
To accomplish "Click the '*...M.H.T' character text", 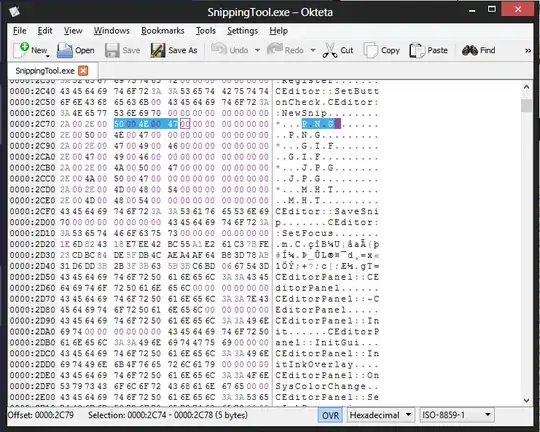I will point(304,189).
